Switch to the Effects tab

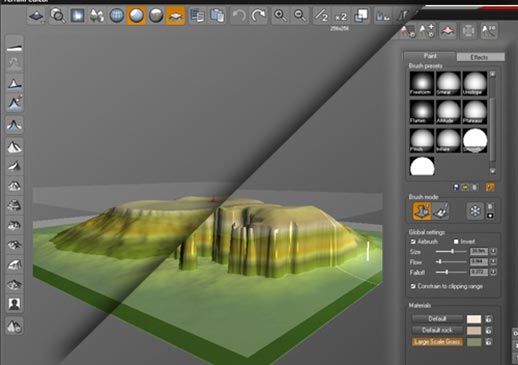(480, 57)
